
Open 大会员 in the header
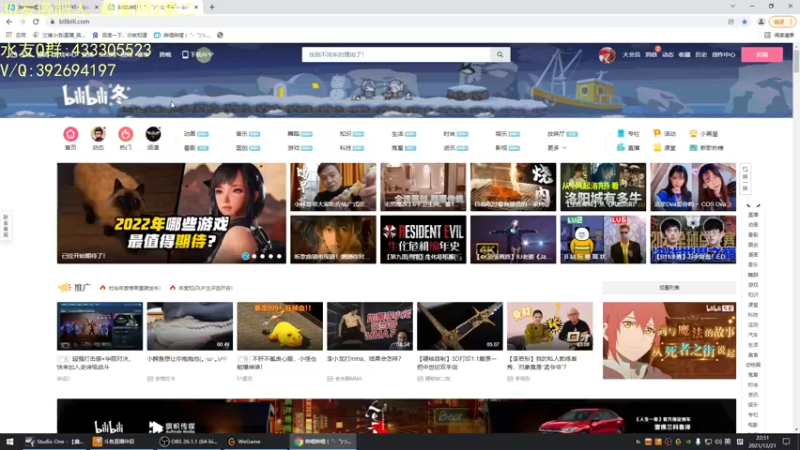tap(631, 55)
